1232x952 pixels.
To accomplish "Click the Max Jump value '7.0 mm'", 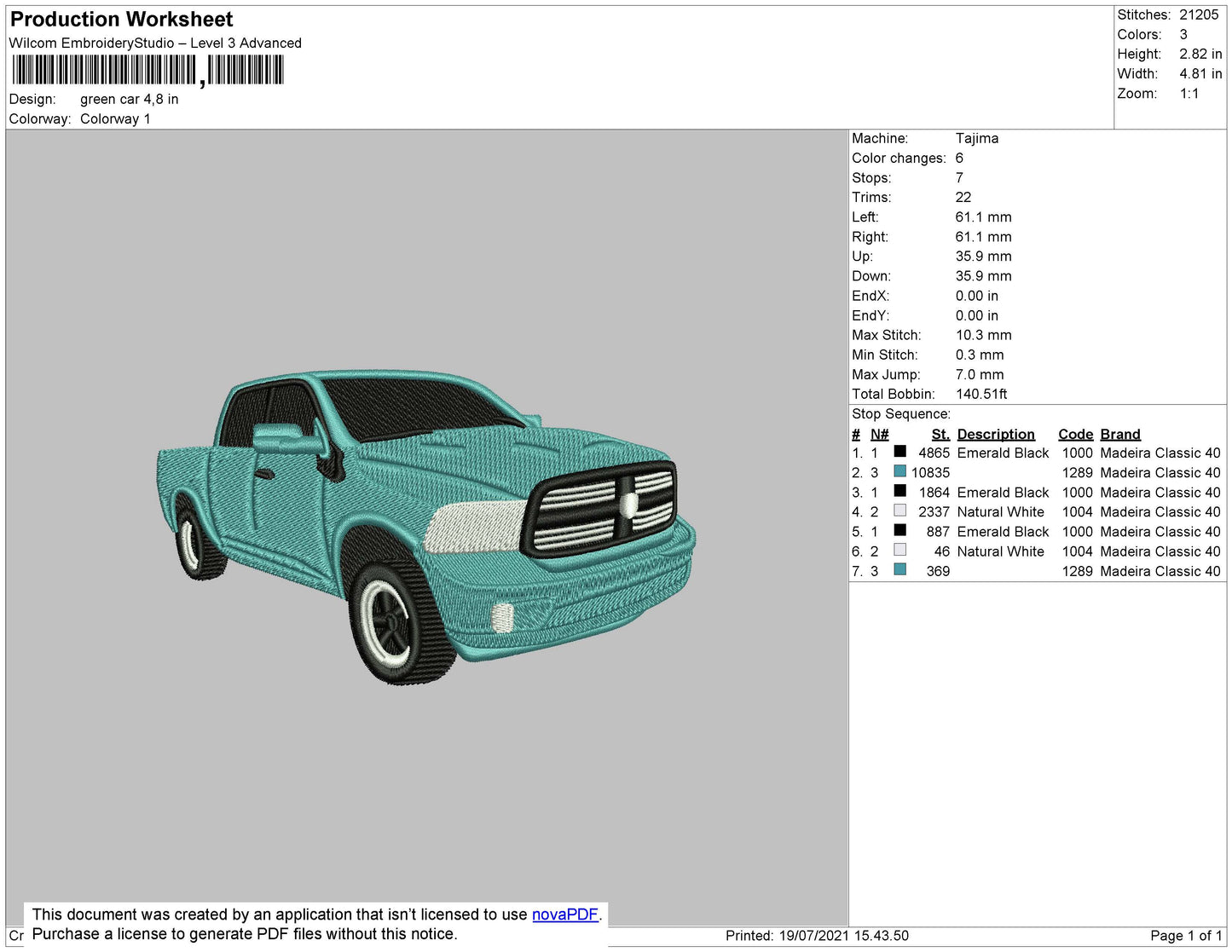I will [x=980, y=374].
